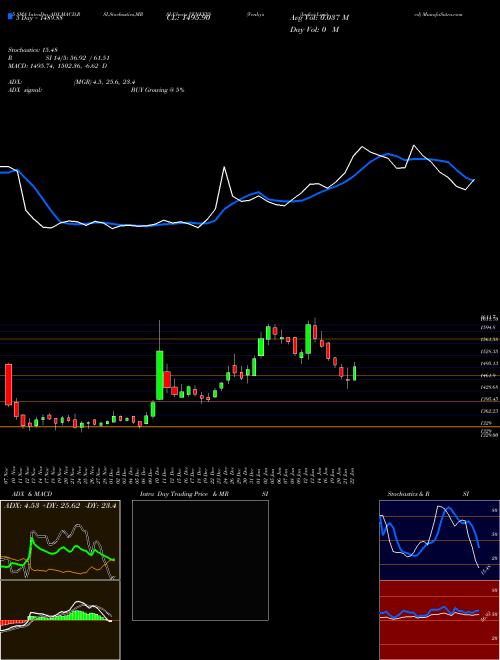
Task: Click the red RSI chart thumbnail
Action: (439, 620)
